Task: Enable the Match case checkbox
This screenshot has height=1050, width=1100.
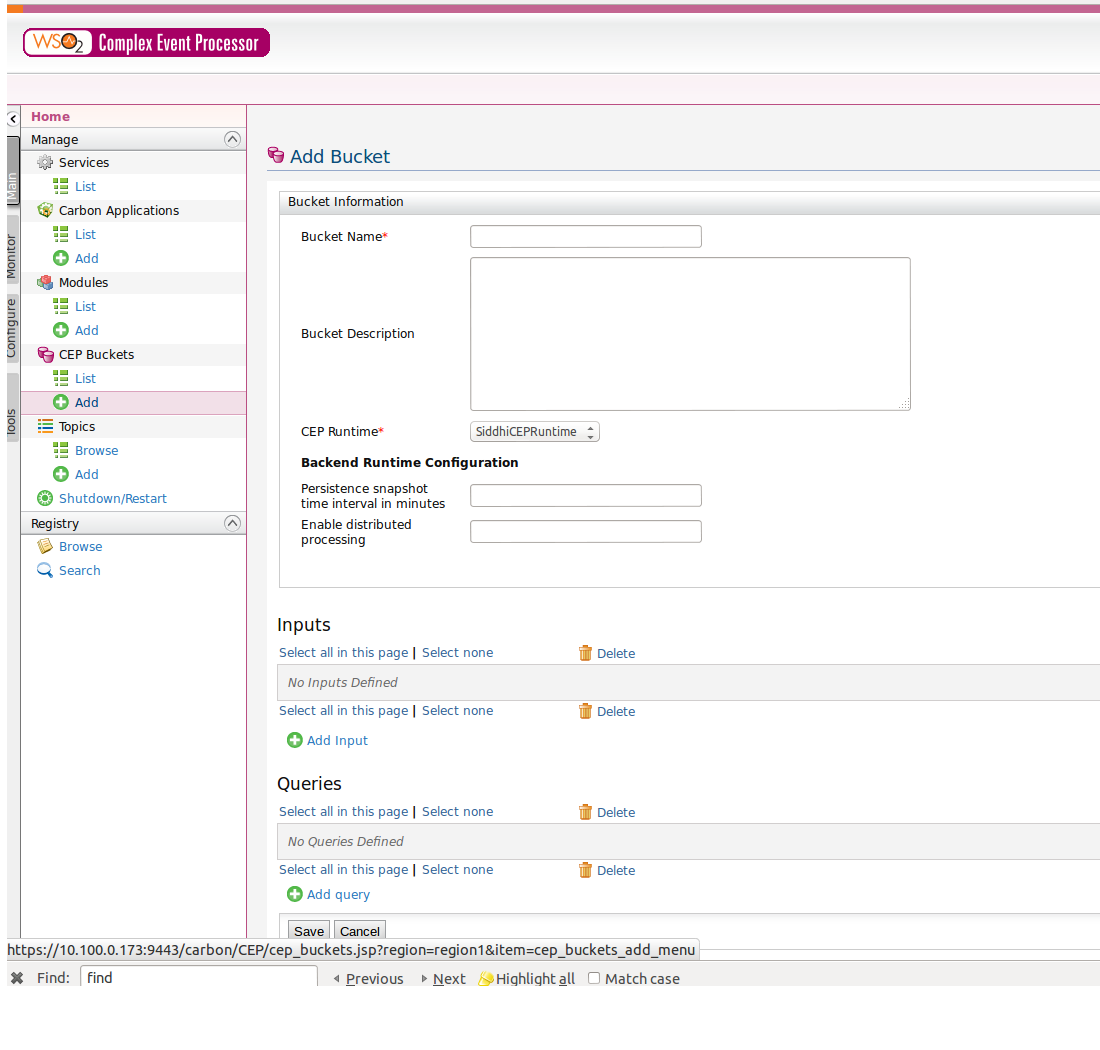Action: click(594, 978)
